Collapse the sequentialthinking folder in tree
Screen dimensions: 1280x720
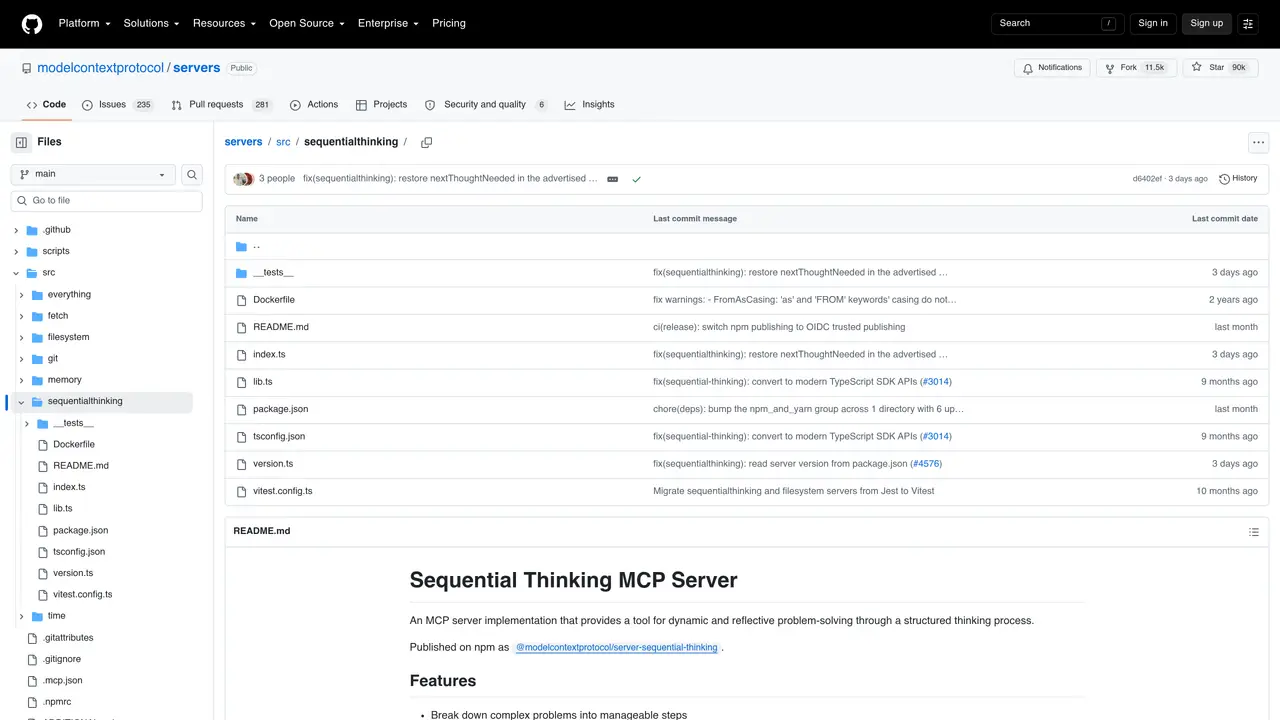(x=22, y=402)
